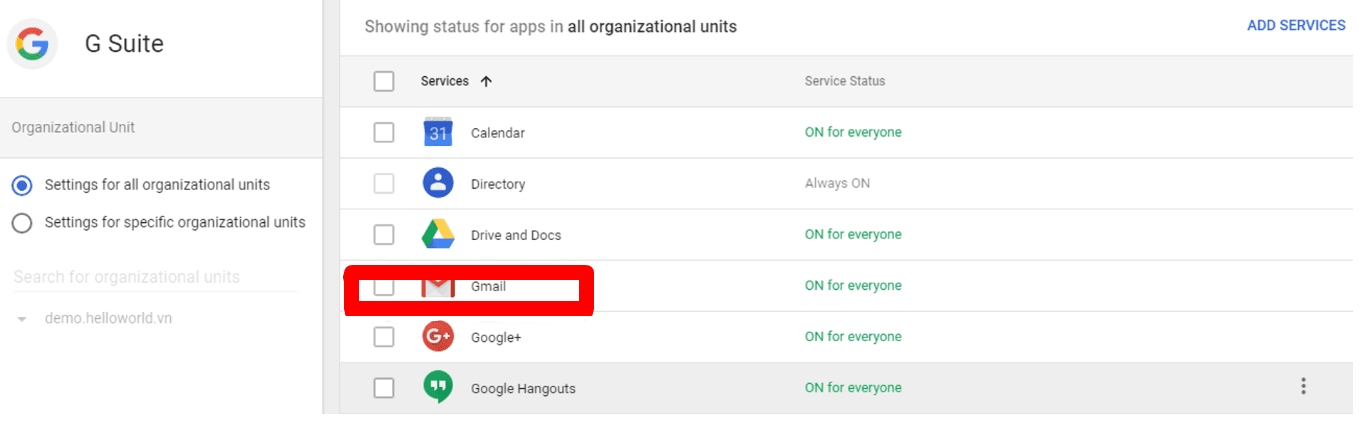Screen dimensions: 1365x425
Task: Expand the demo.helloworld.vn organizational unit
Action: [22, 319]
